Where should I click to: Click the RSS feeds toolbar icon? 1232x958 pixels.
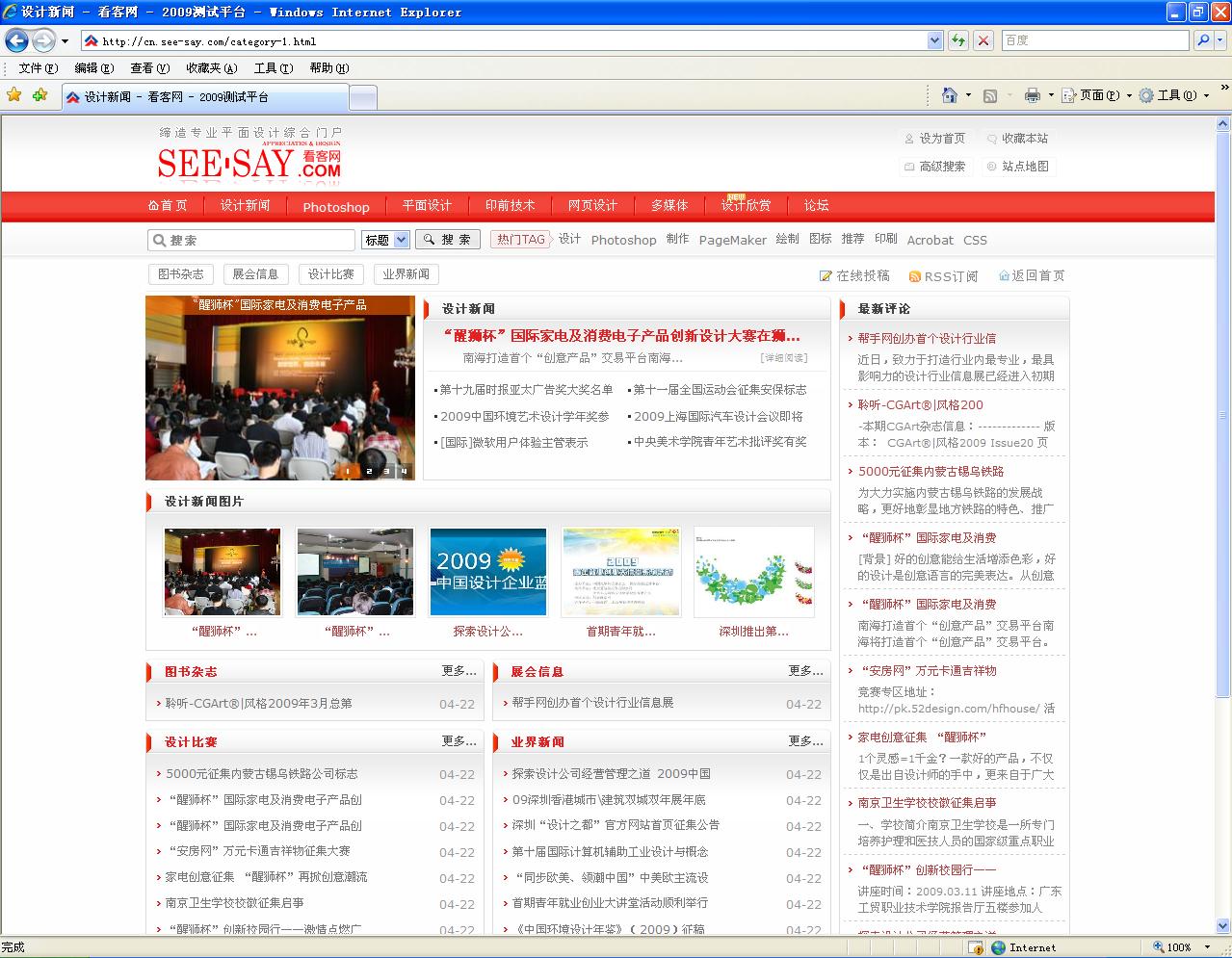pos(990,95)
